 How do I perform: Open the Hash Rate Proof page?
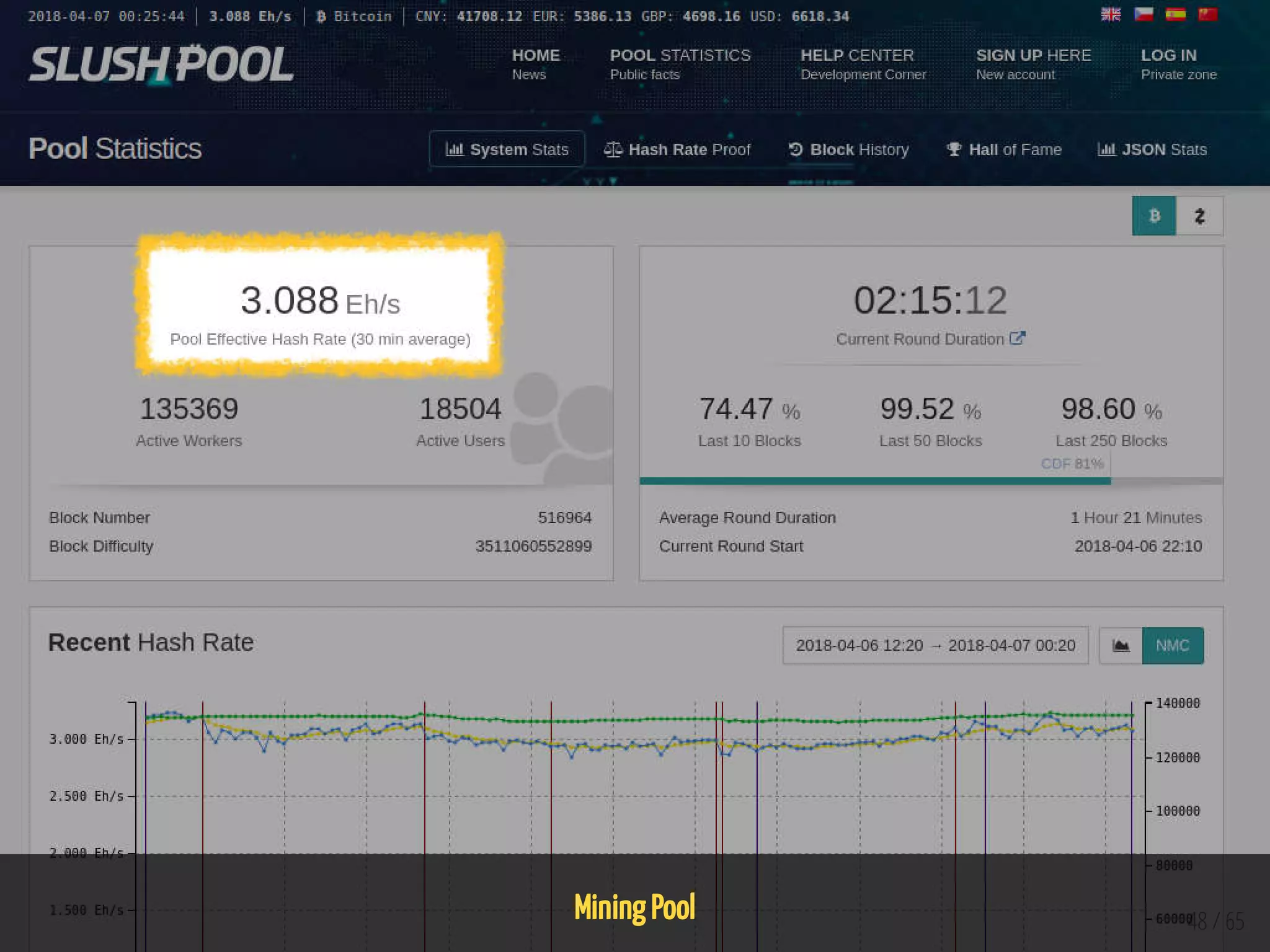click(x=677, y=149)
